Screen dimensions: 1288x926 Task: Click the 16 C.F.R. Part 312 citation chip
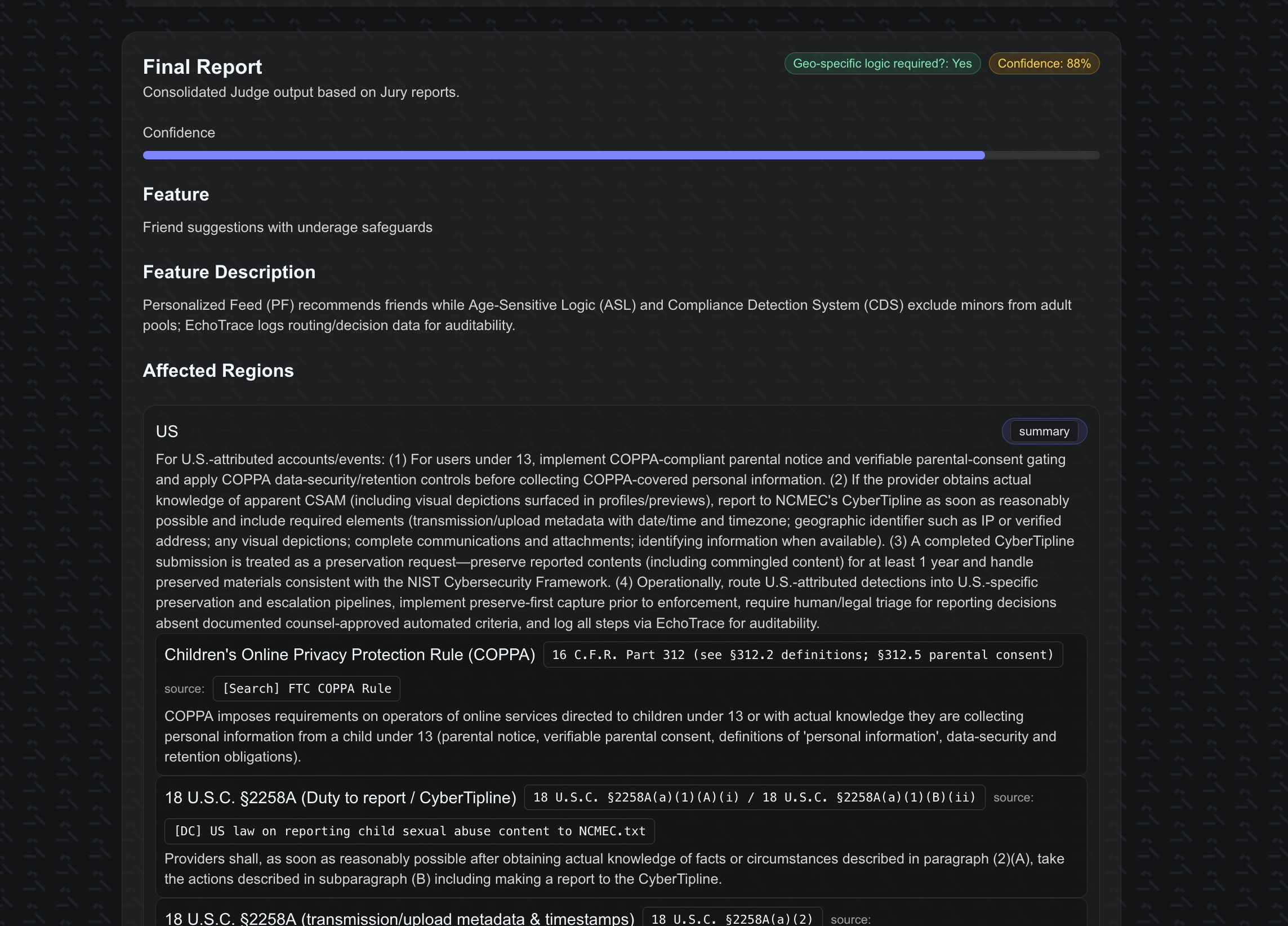803,655
